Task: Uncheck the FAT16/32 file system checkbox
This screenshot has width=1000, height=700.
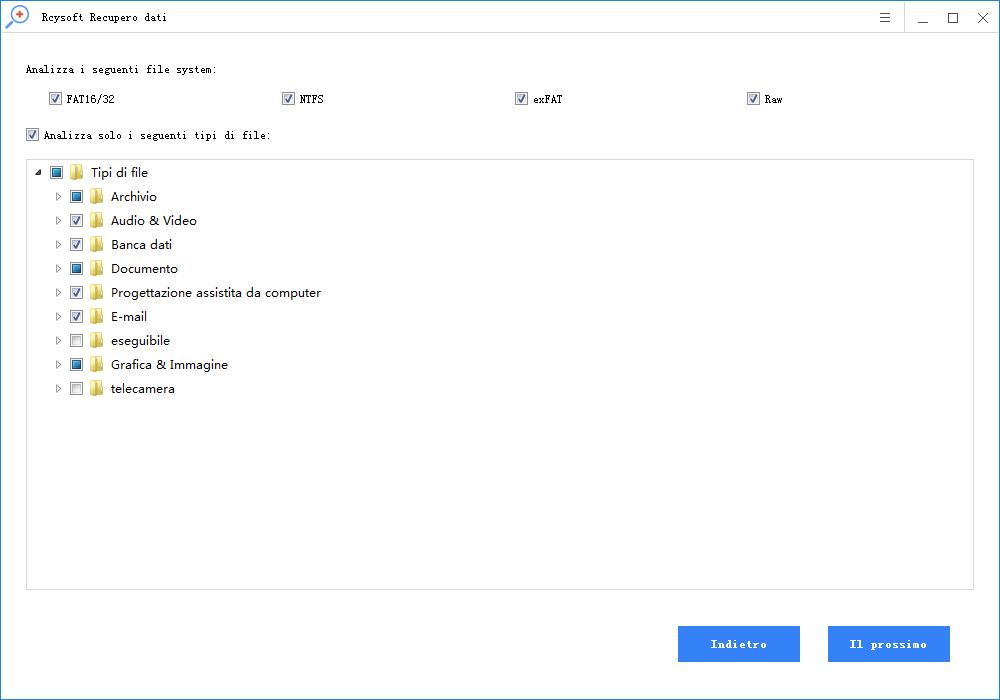Action: tap(55, 99)
